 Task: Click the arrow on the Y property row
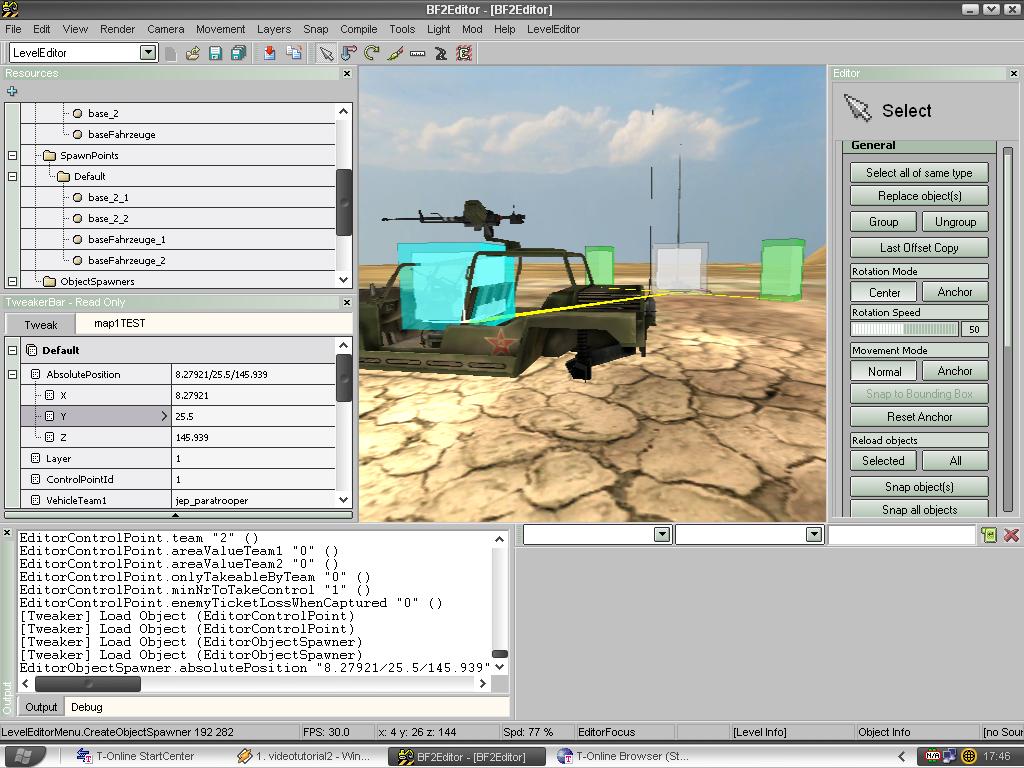point(164,416)
